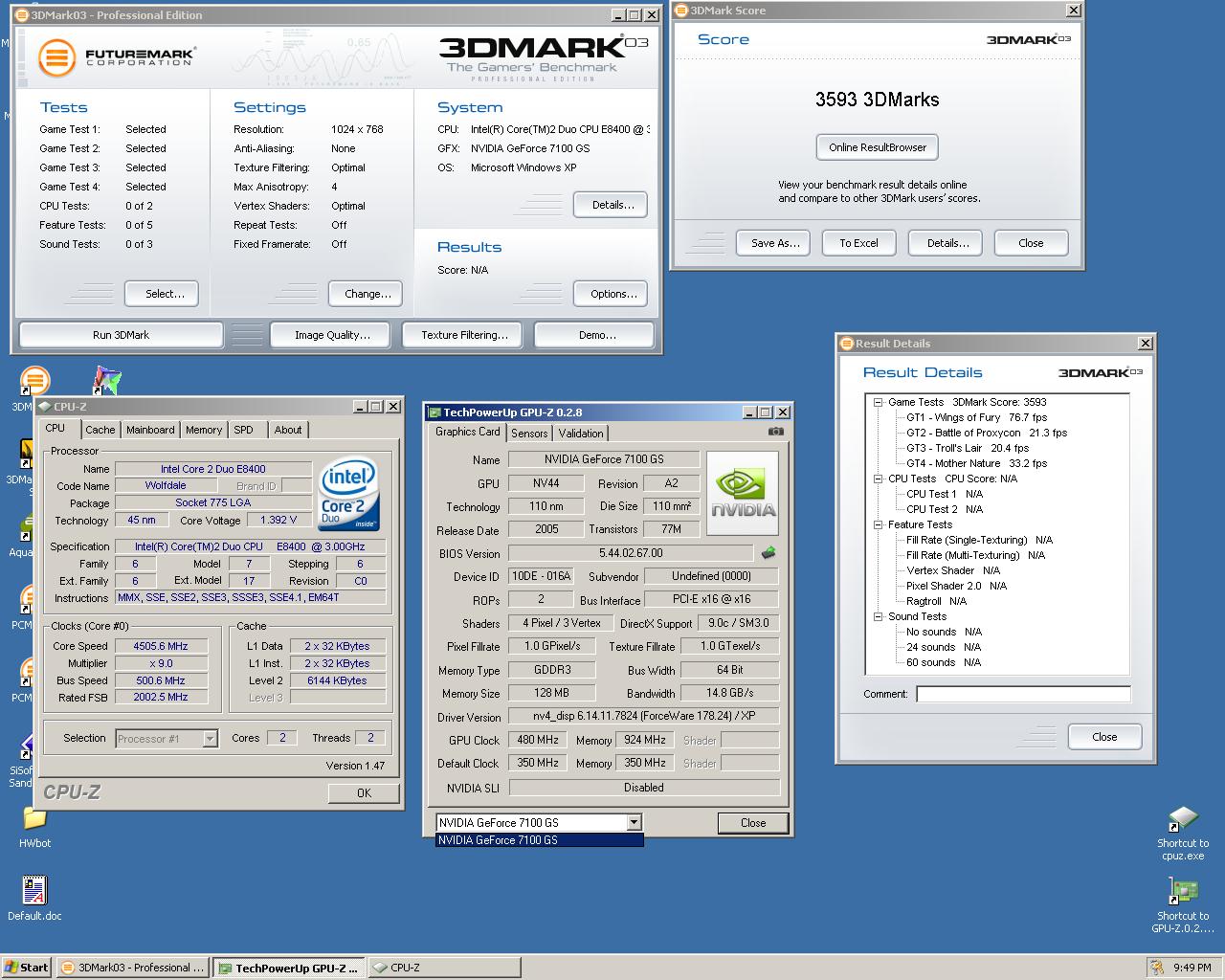Click the BIOS save chip icon in GPU-Z
This screenshot has width=1225, height=980.
pyautogui.click(x=768, y=553)
